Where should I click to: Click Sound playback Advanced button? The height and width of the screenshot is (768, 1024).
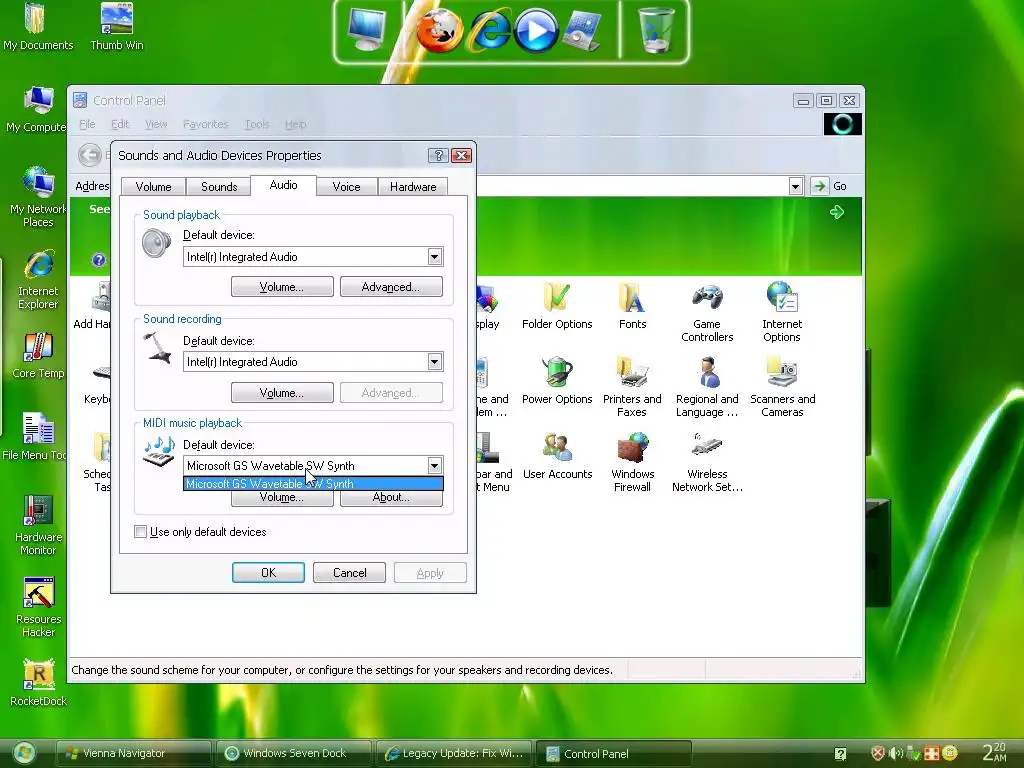pyautogui.click(x=391, y=287)
